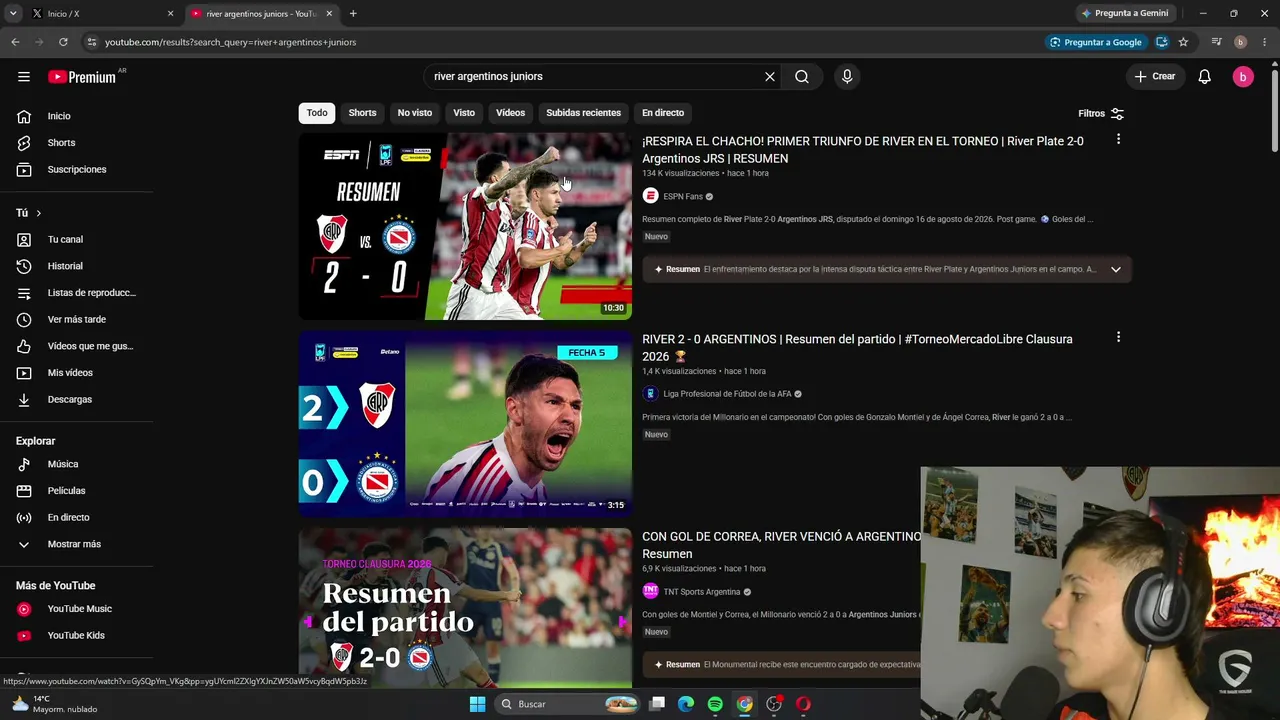Switch to the Inicio / X tab

click(x=100, y=14)
